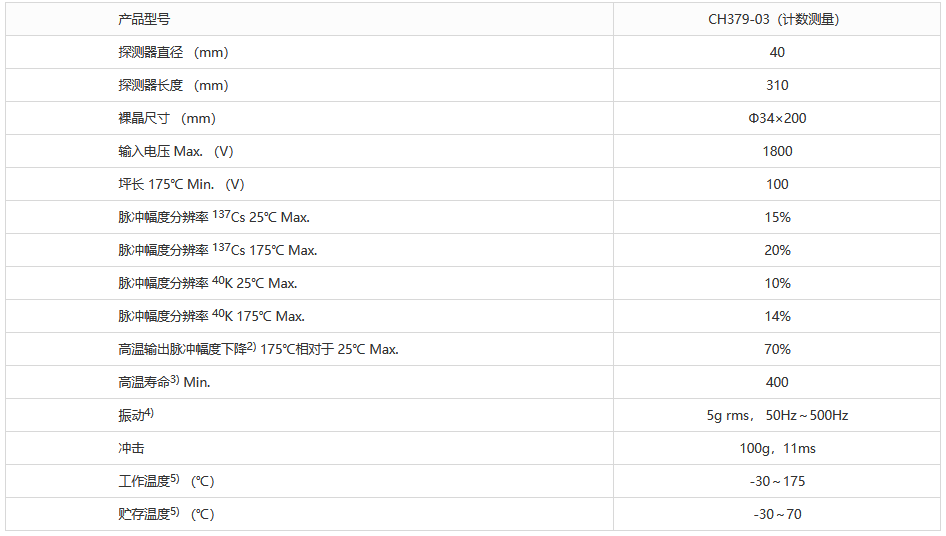Click the 工作温度 (℃) row label

[x=166, y=481]
